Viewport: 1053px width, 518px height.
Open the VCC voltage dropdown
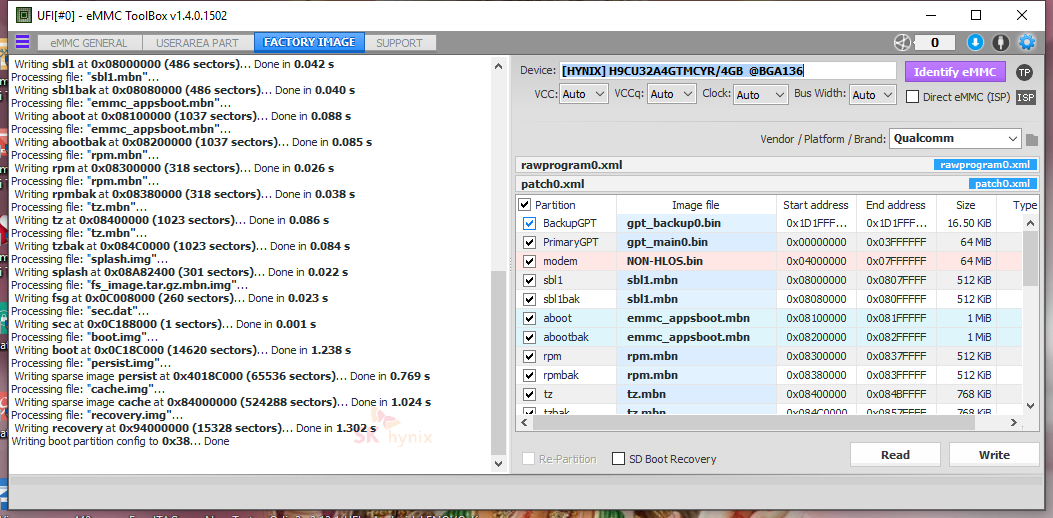[584, 95]
